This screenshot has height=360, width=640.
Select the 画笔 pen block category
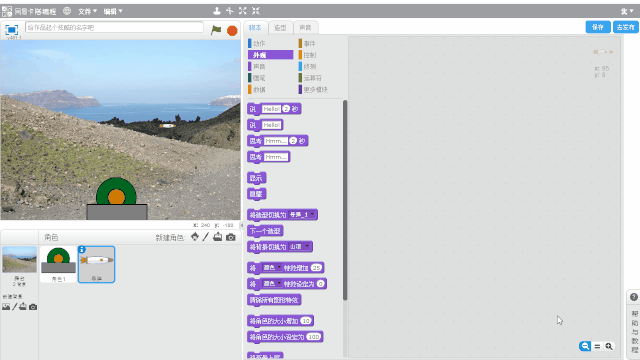point(270,78)
